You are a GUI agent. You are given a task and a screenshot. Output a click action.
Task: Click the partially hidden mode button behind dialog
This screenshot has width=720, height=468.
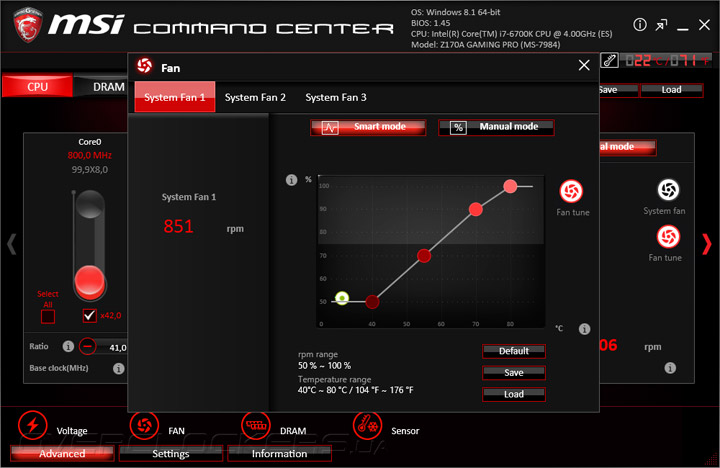click(x=628, y=147)
